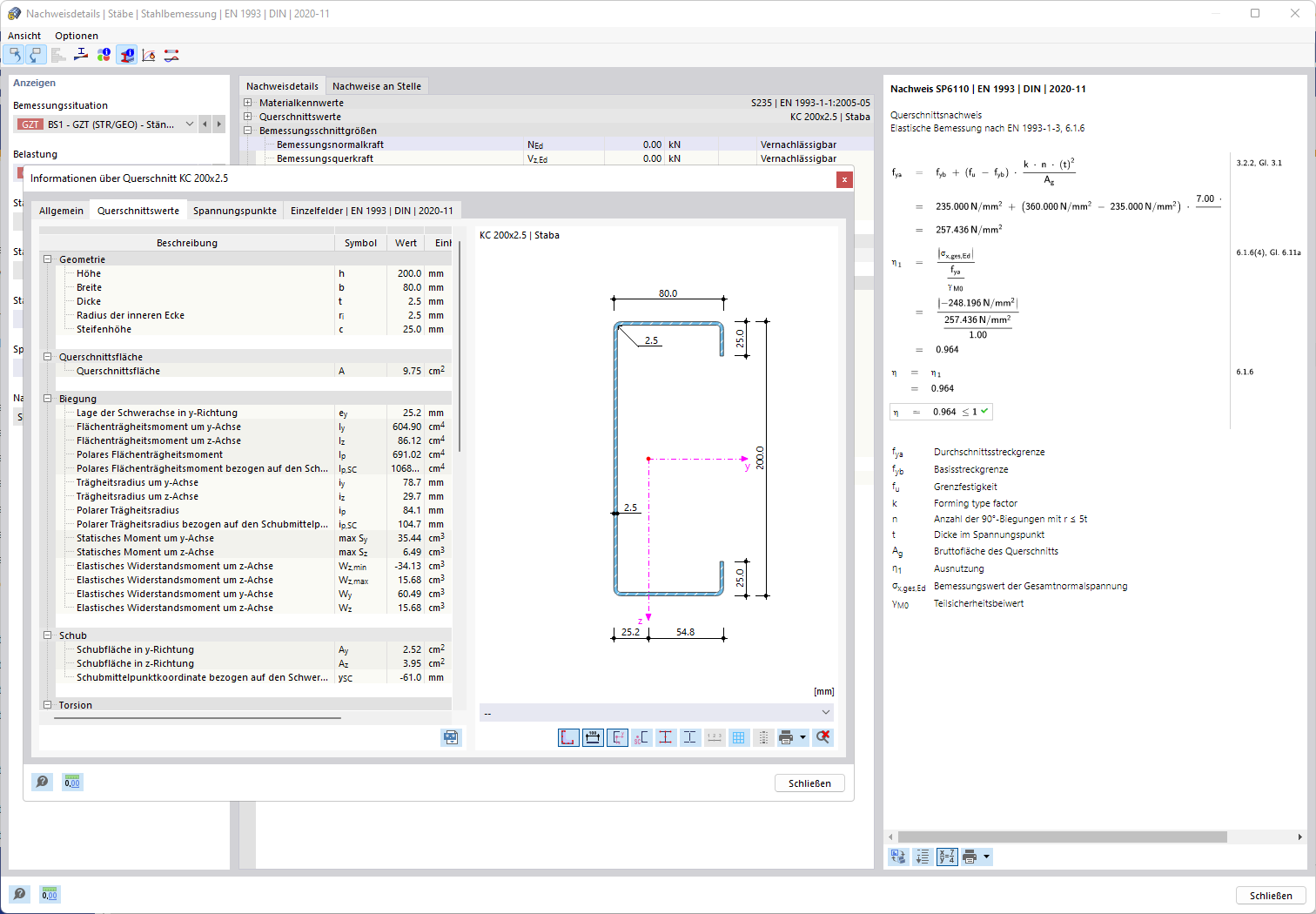Open the dropdown below the section graphic
The height and width of the screenshot is (914, 1316).
(656, 713)
